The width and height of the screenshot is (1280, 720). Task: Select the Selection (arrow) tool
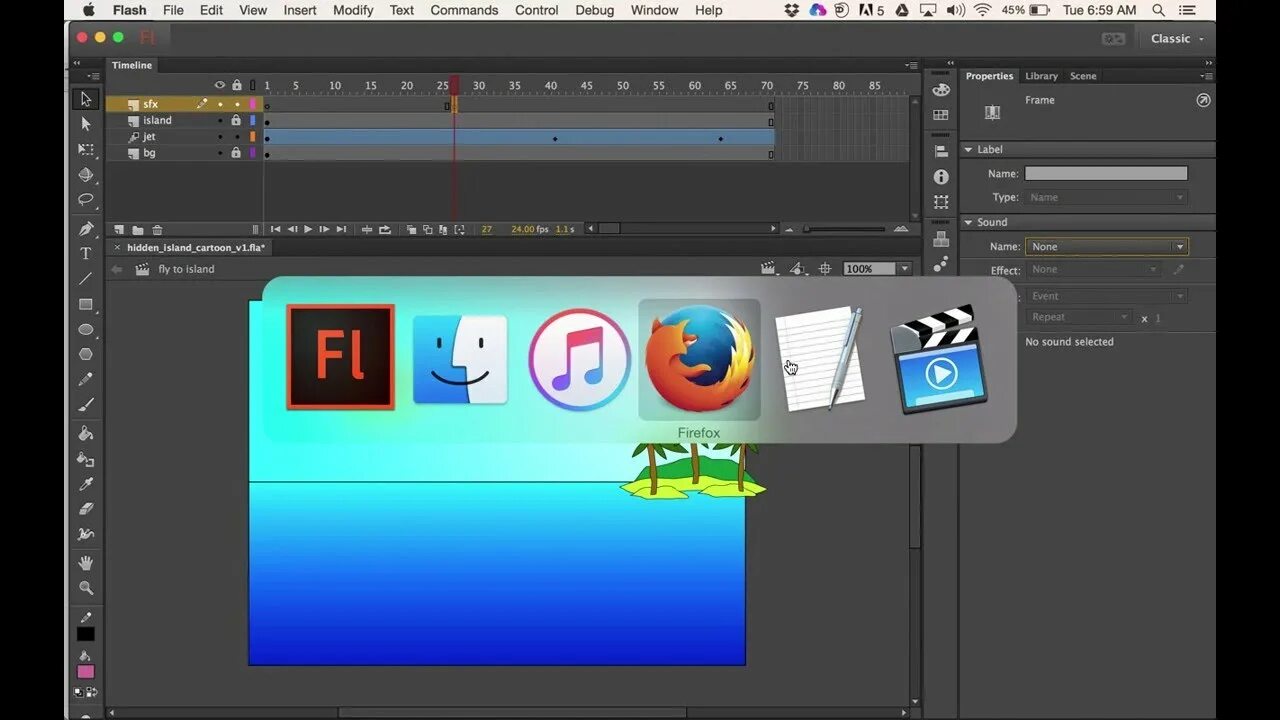pos(86,99)
